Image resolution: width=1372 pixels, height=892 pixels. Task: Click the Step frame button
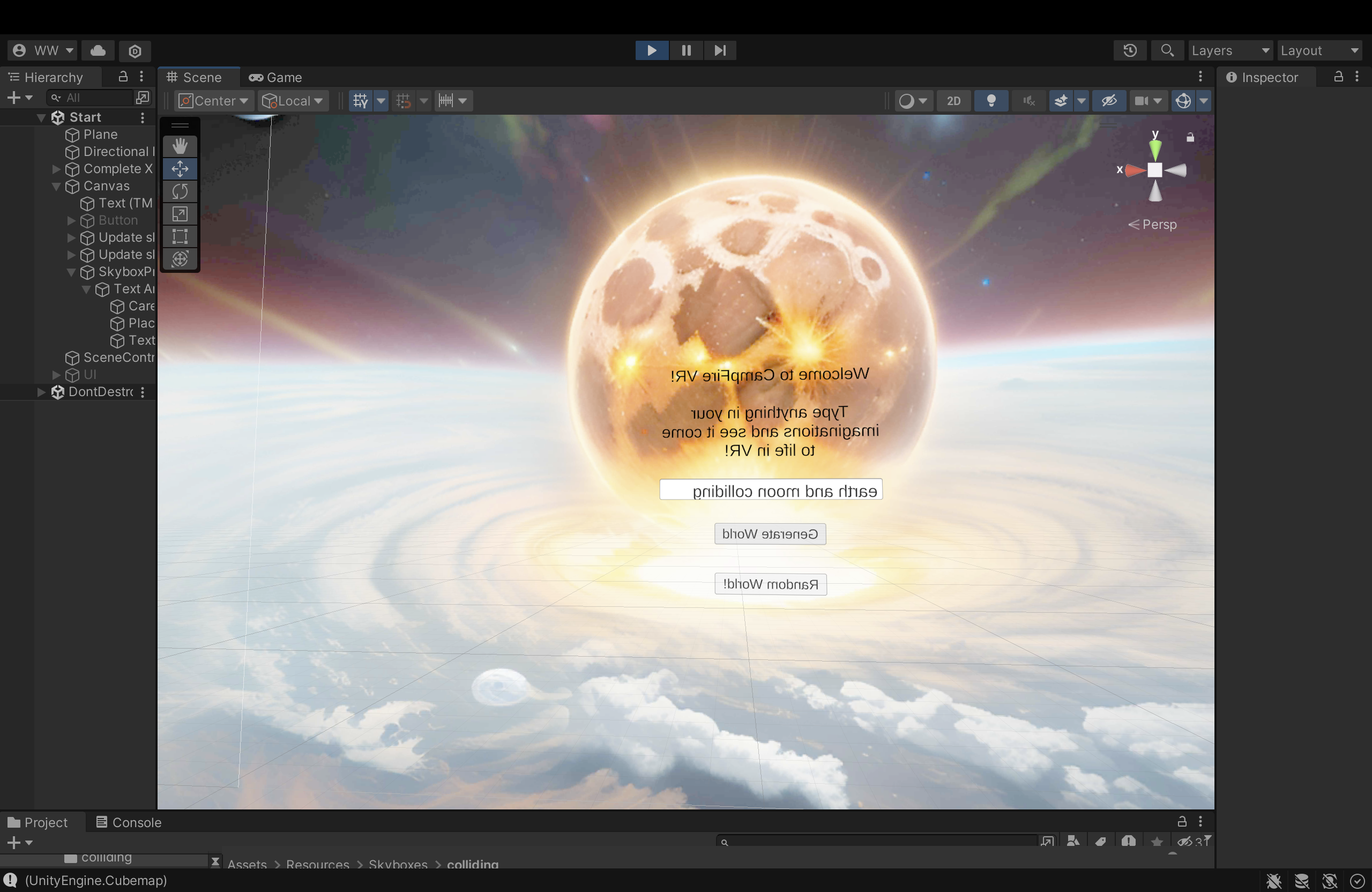pyautogui.click(x=719, y=51)
